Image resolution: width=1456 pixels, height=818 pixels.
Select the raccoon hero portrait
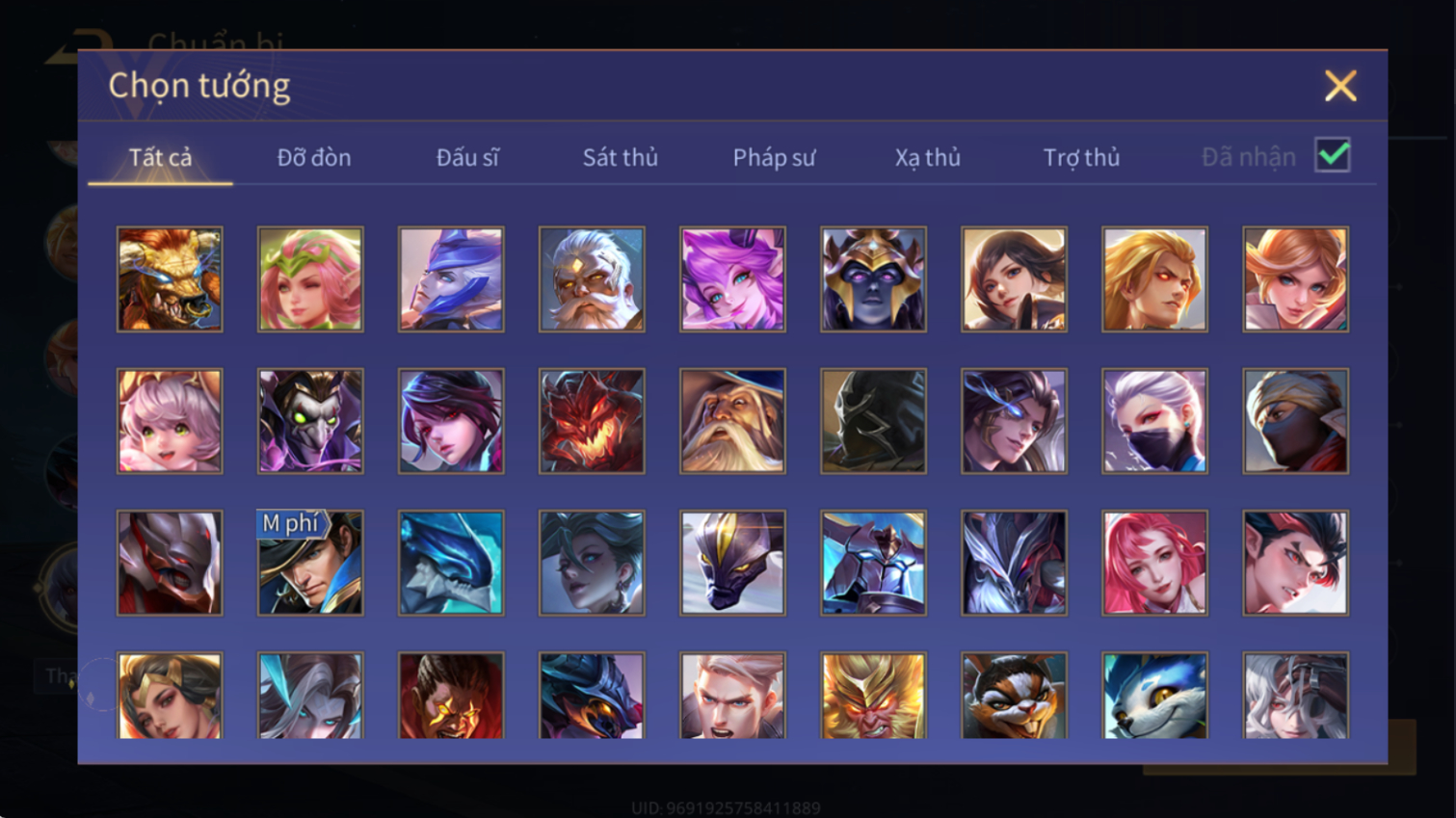1014,695
